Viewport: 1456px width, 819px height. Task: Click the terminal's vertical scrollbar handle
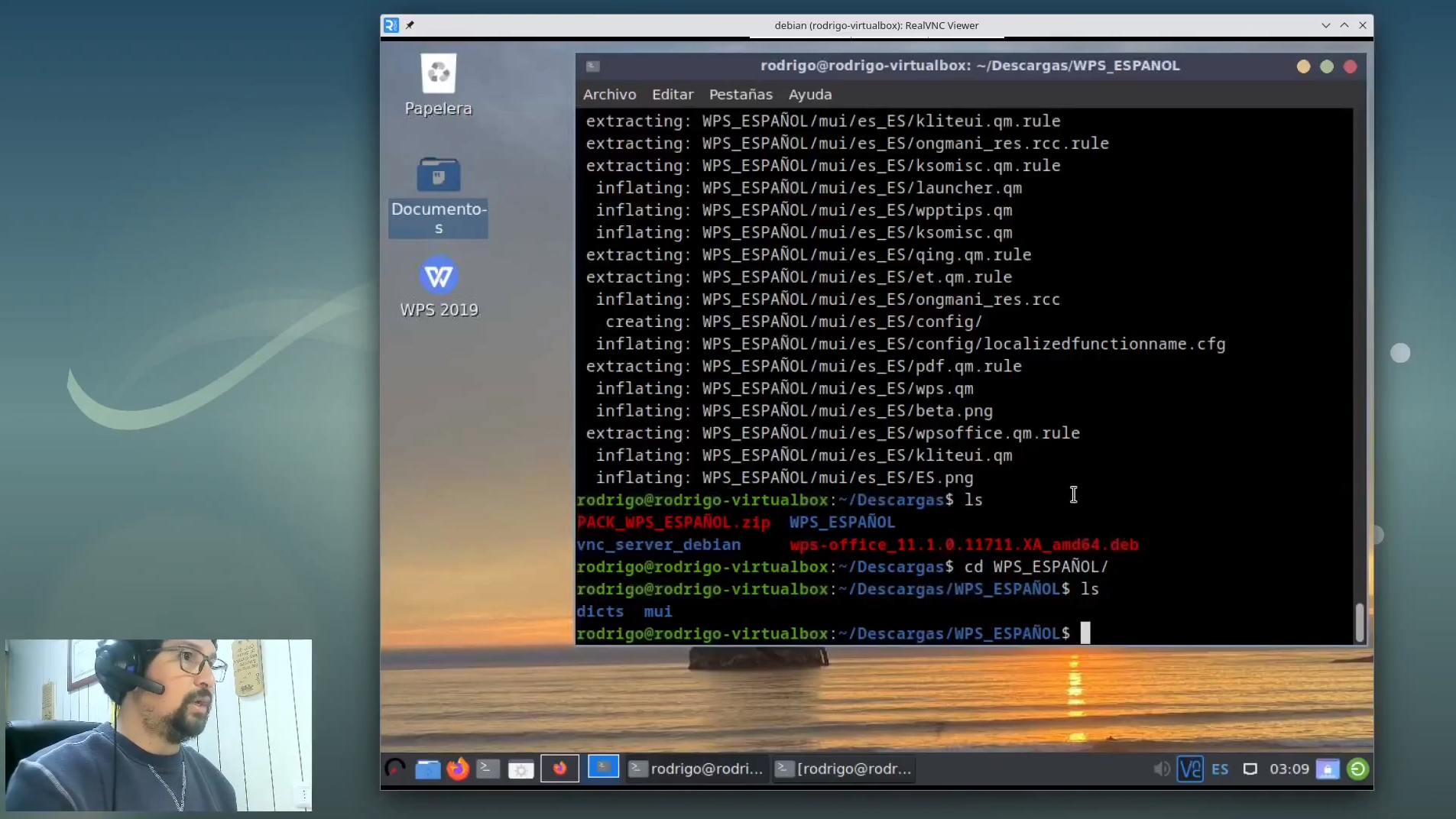[1359, 623]
